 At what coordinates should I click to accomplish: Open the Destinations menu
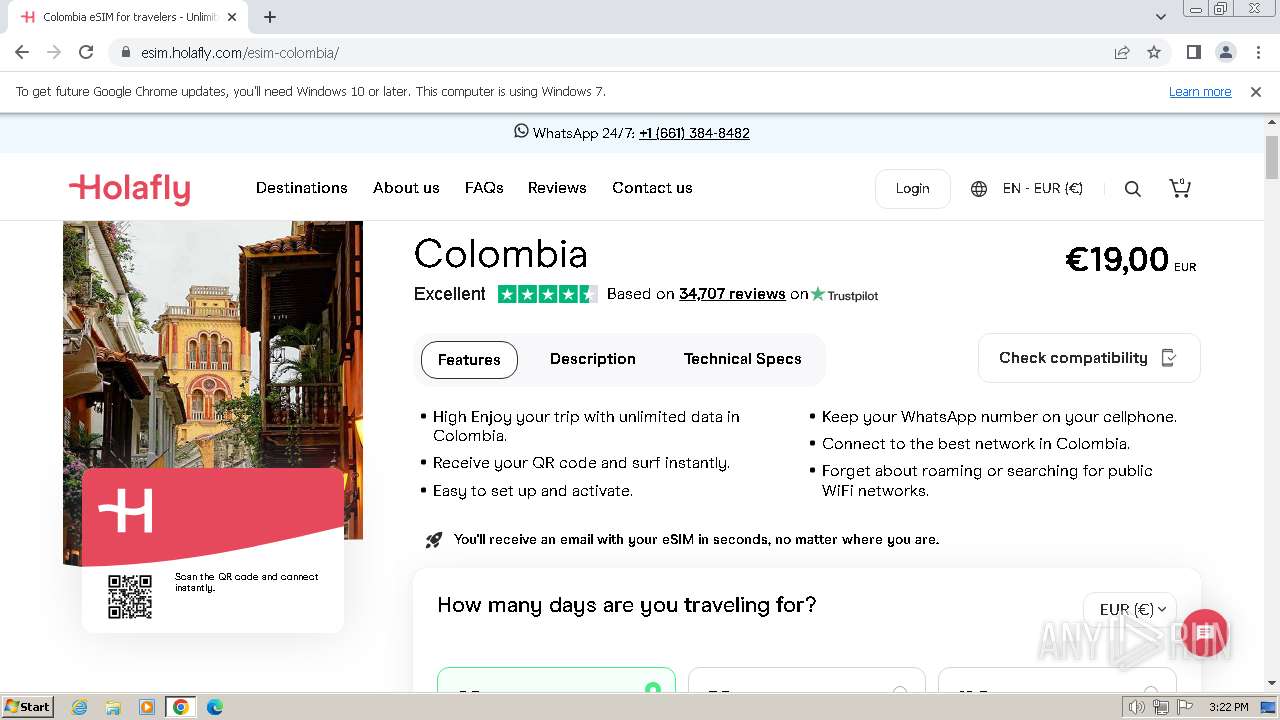coord(302,188)
